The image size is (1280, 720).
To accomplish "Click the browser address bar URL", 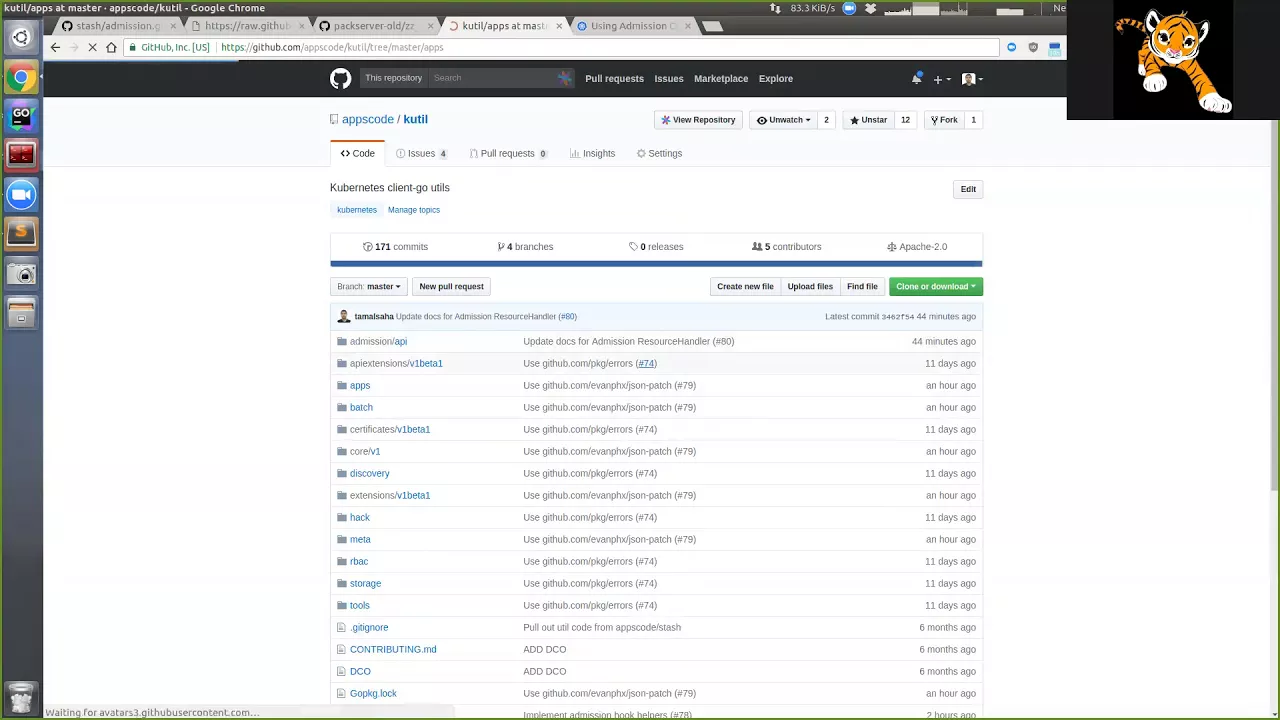I will point(332,47).
